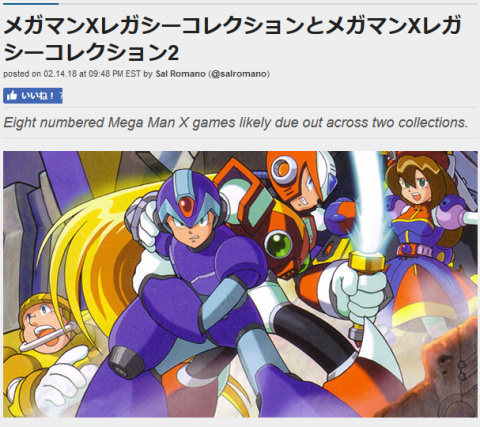Click the second headline line ending in 2
Image resolution: width=480 pixels, height=427 pixels.
click(91, 52)
